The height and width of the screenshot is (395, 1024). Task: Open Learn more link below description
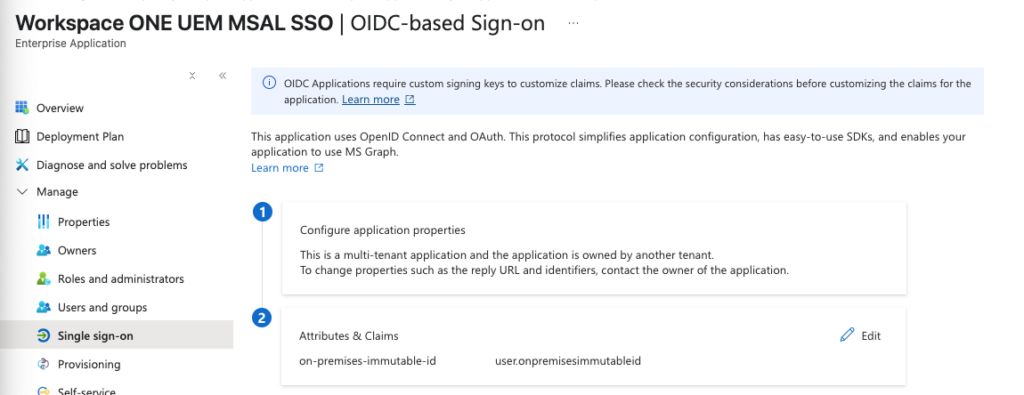[x=280, y=168]
